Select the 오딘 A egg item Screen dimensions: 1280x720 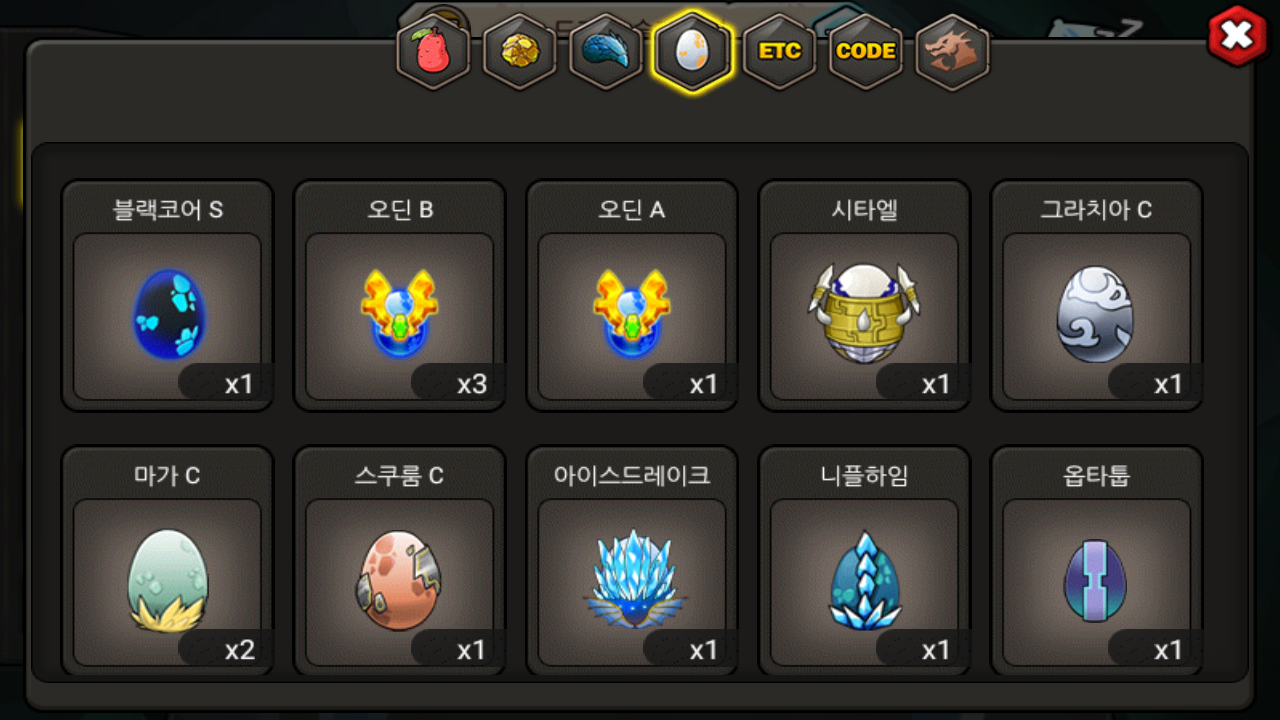pyautogui.click(x=632, y=295)
